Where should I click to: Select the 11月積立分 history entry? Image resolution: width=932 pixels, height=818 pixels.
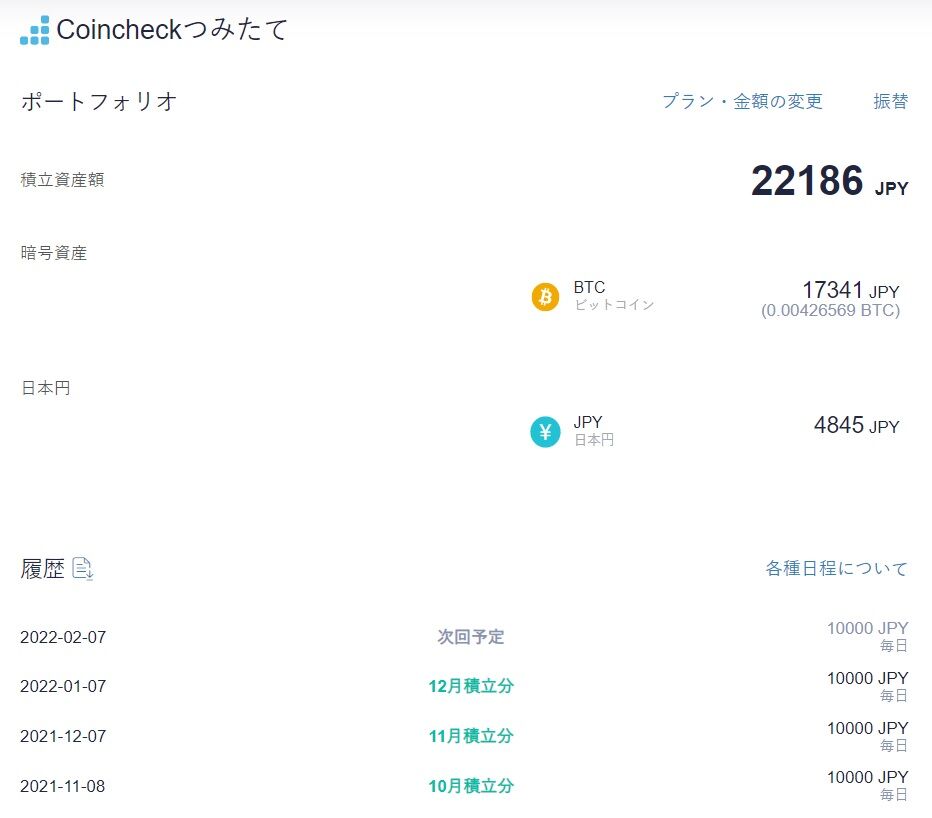470,736
